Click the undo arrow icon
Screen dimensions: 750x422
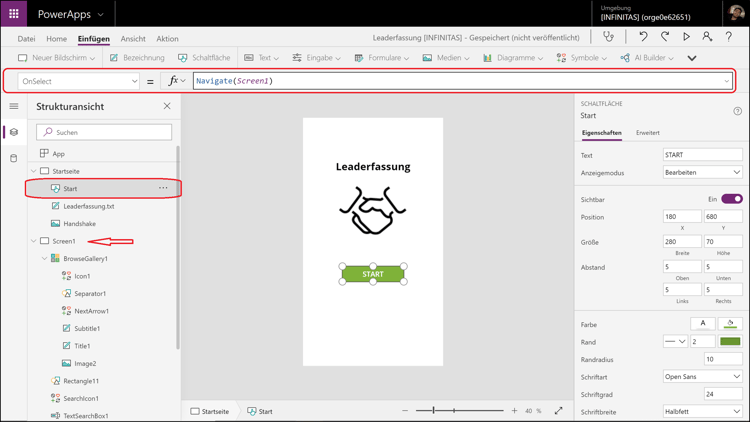click(x=643, y=37)
